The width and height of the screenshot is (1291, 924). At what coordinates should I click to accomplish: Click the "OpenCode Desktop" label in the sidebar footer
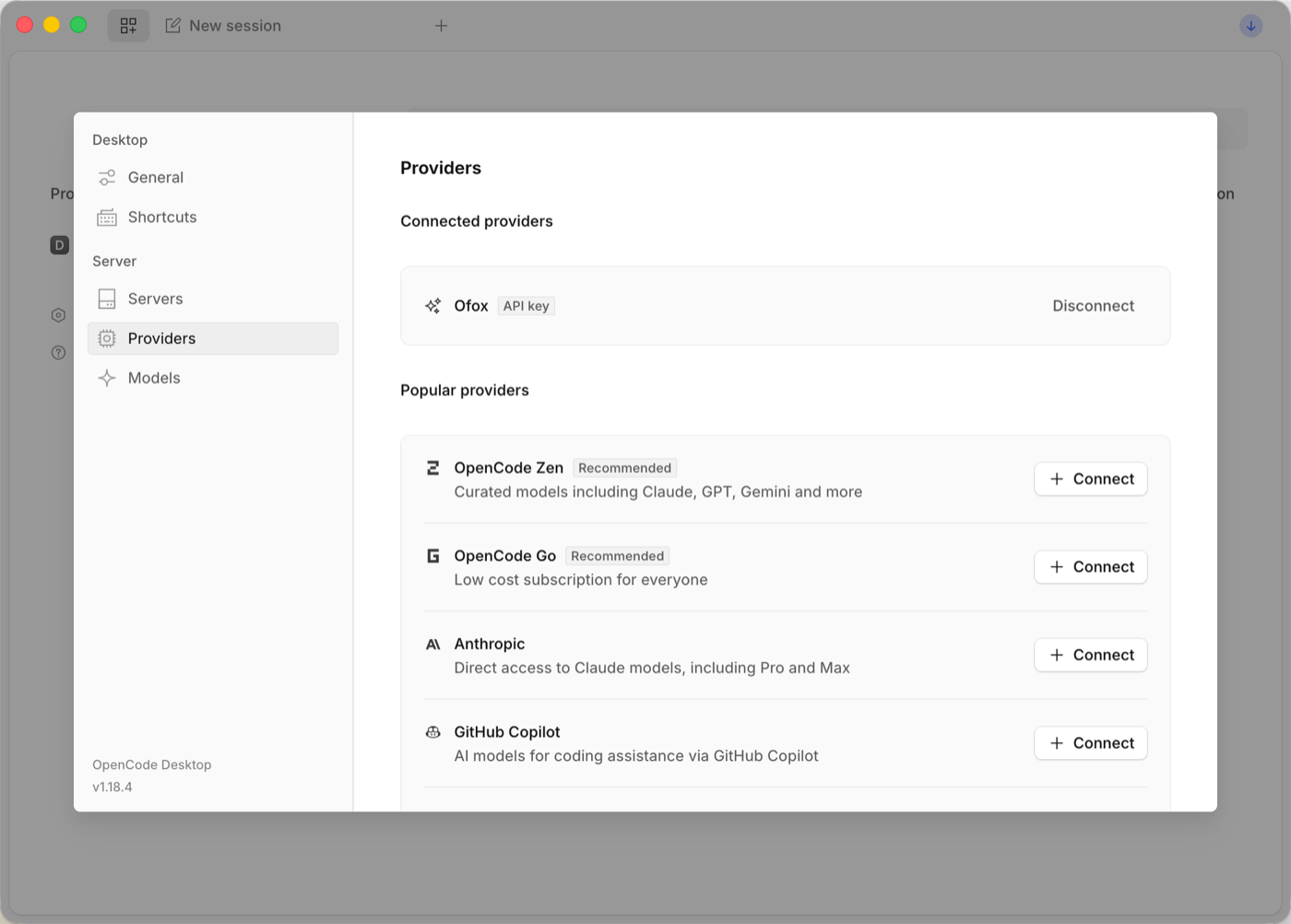(152, 764)
